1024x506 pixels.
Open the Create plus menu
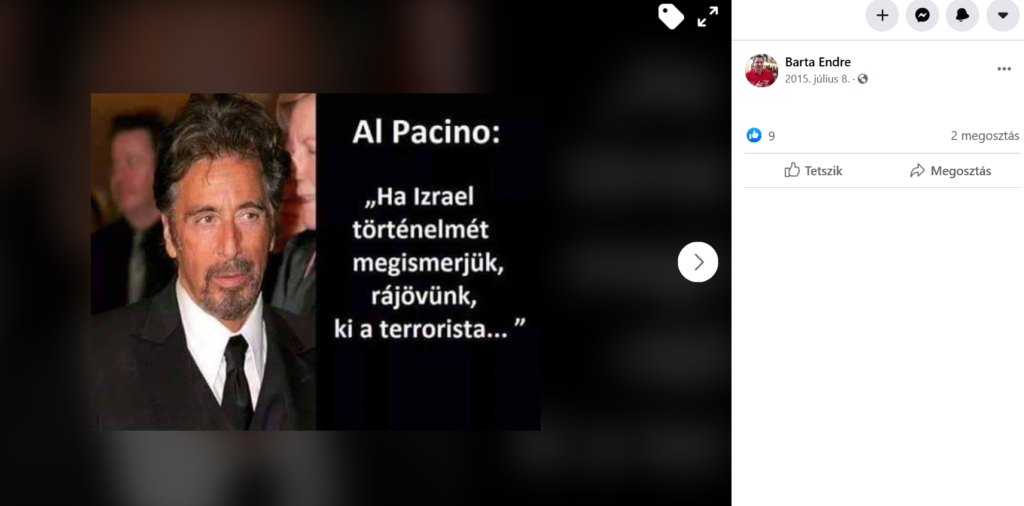[x=882, y=16]
